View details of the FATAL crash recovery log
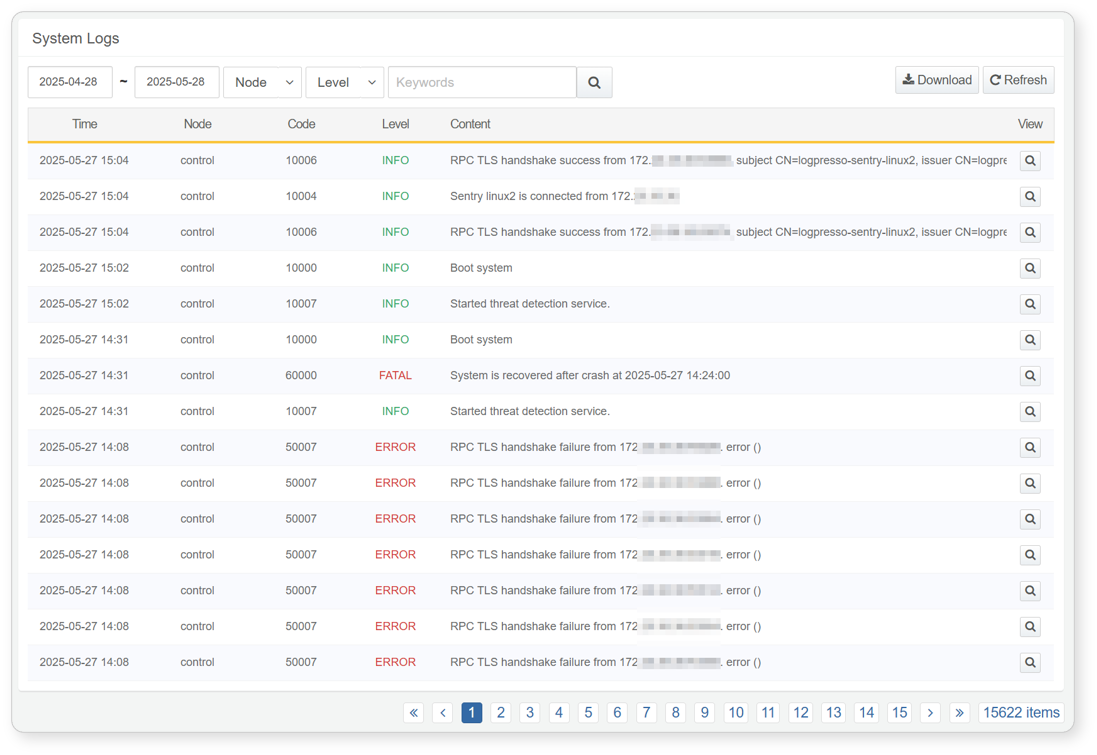The width and height of the screenshot is (1097, 755). [x=1030, y=376]
